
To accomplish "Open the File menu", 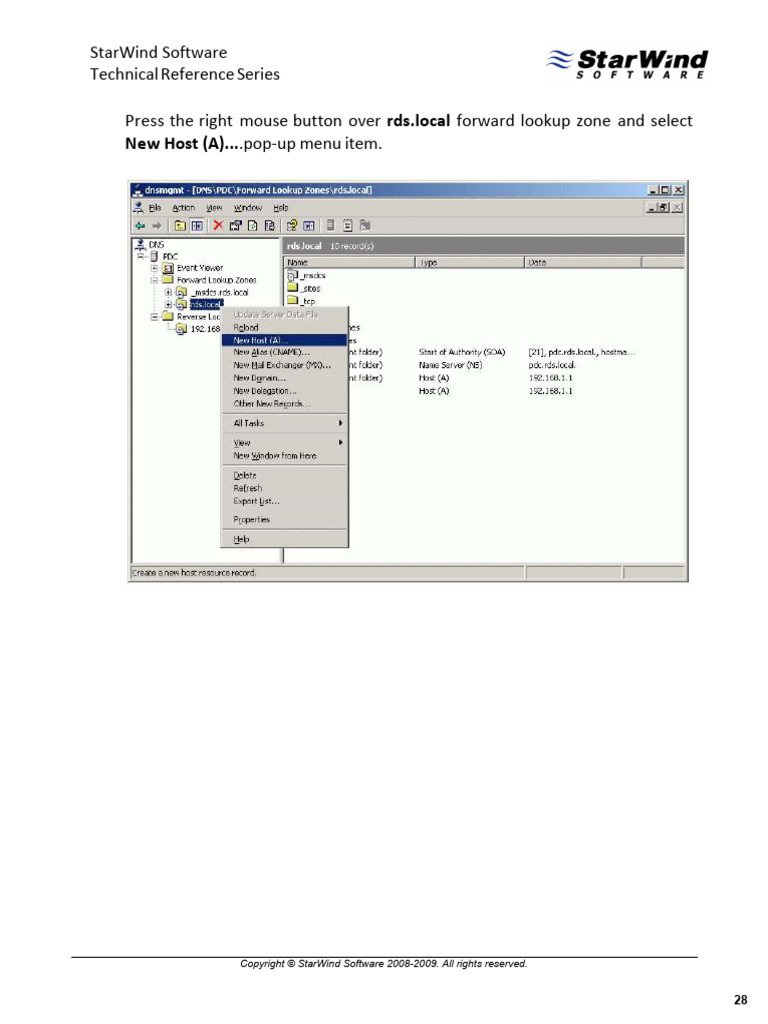I will pos(155,208).
